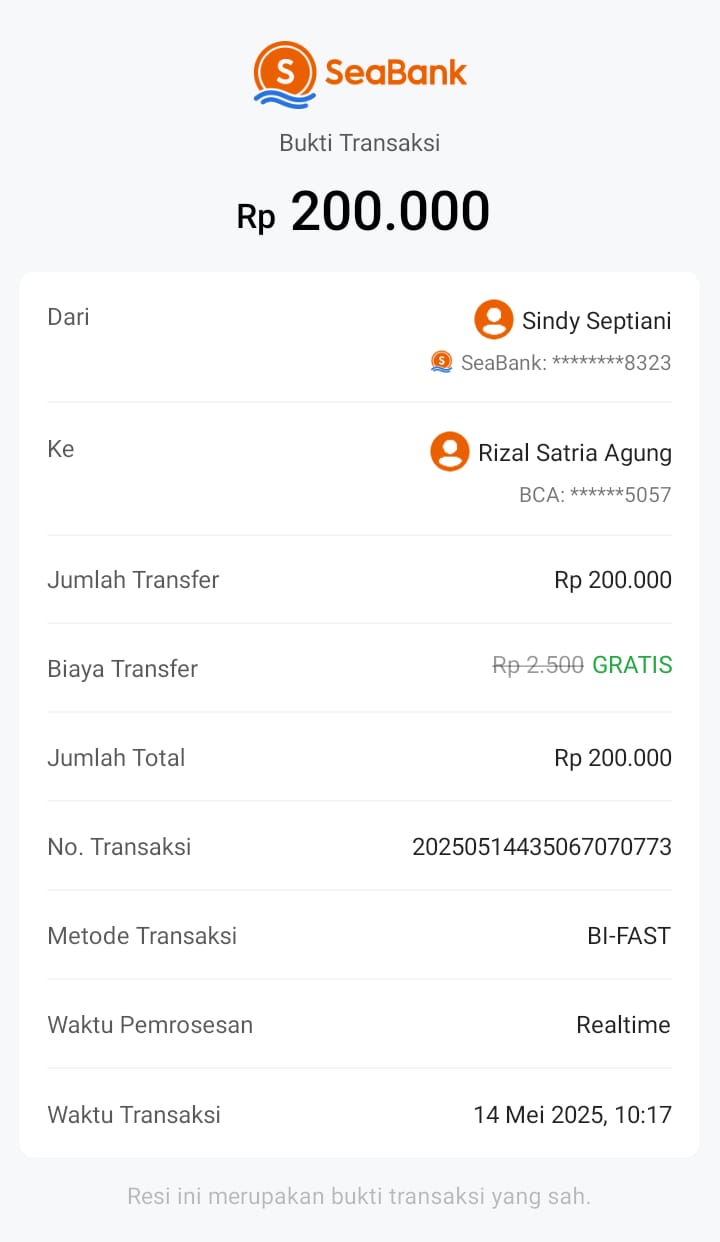Click the transaction time 14 Mei 2025, 10:17
Image resolution: width=720 pixels, height=1242 pixels.
tap(572, 1114)
